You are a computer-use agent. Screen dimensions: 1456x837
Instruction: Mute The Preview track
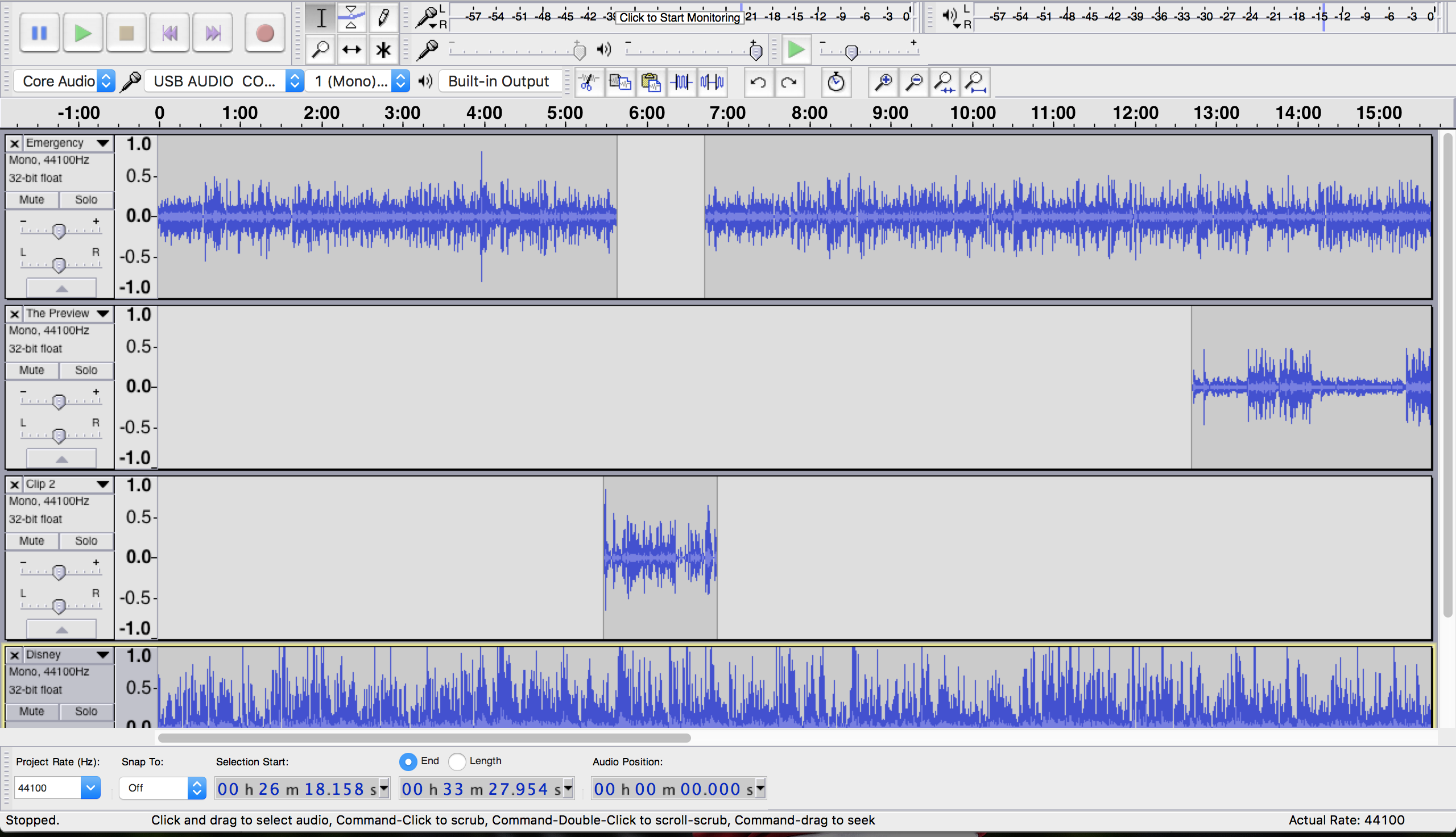tap(32, 370)
